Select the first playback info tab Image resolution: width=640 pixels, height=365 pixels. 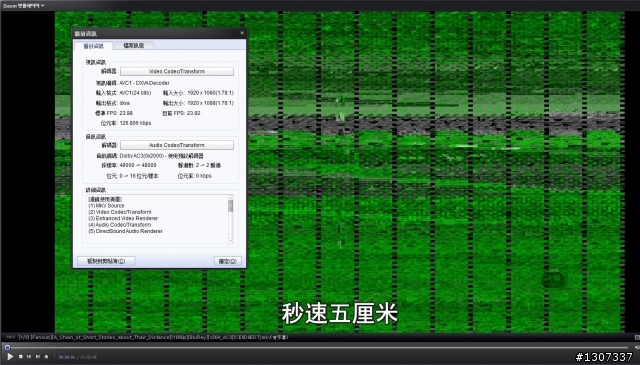pyautogui.click(x=93, y=46)
